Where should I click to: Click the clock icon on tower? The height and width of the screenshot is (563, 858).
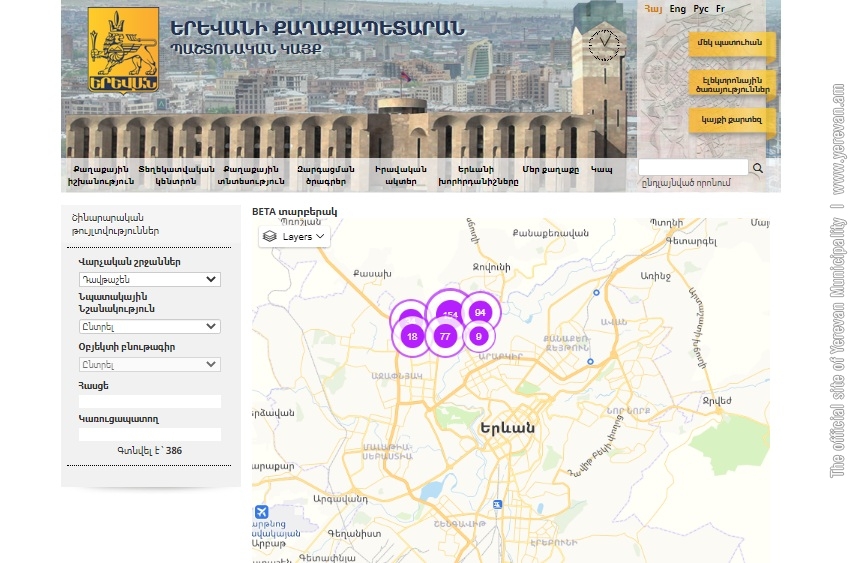604,43
